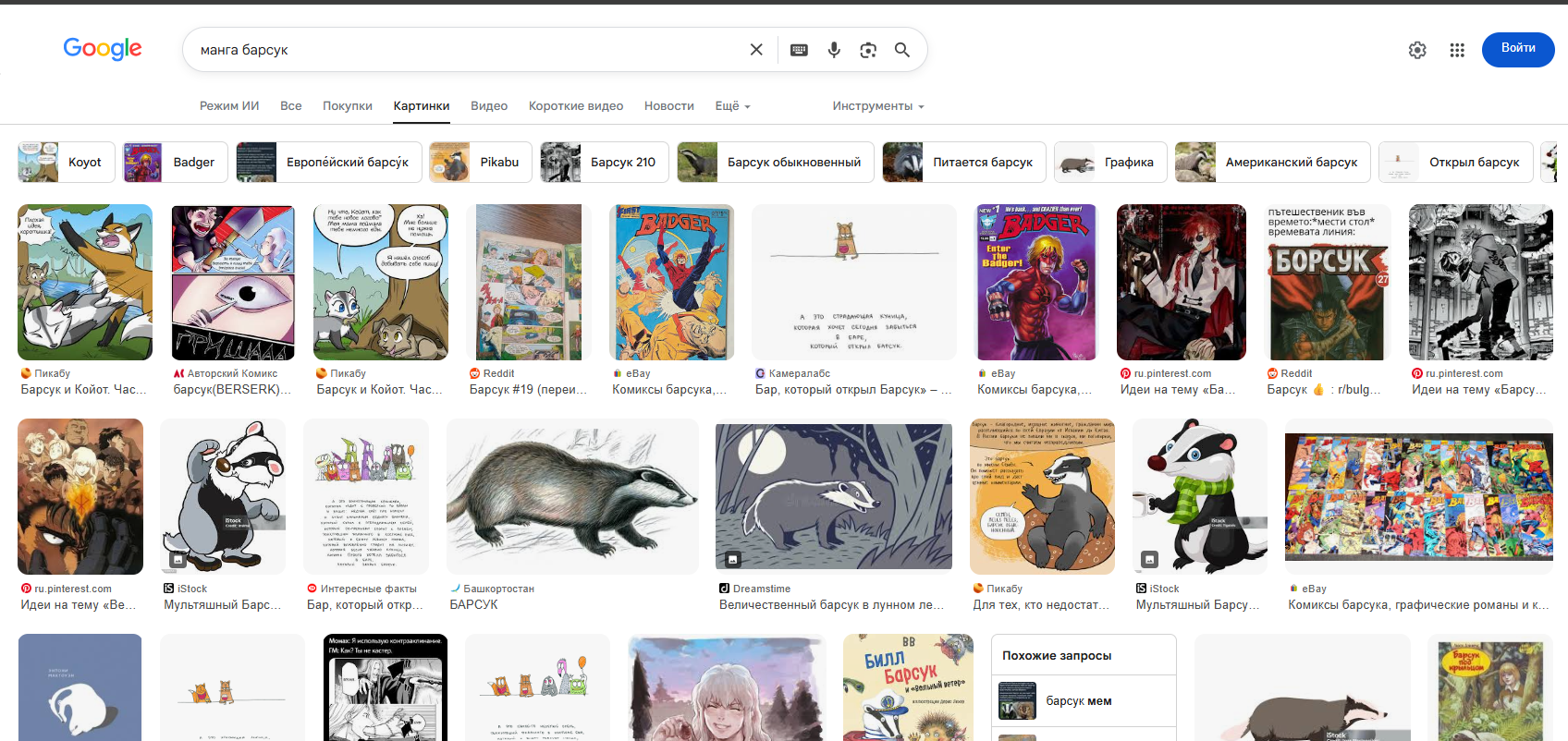Apply the Европейский барсук filter chip

click(x=329, y=163)
